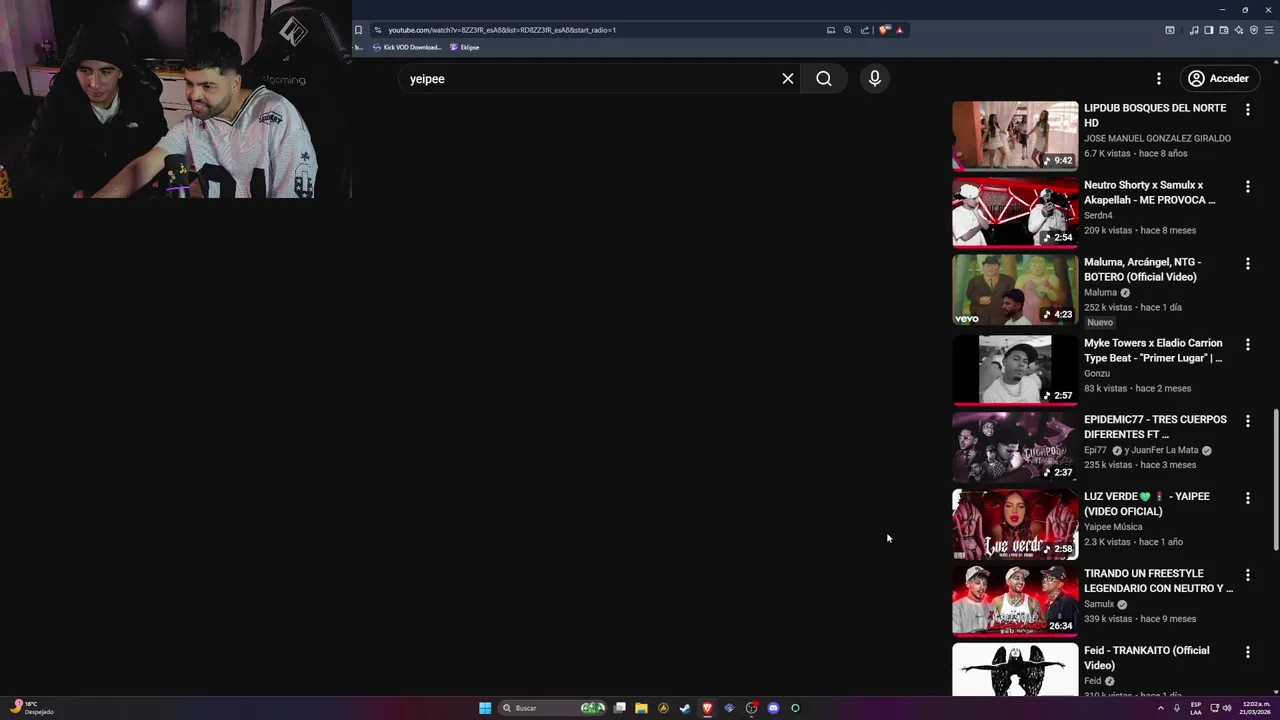Play the Luz Verde video thumbnail

click(1015, 524)
